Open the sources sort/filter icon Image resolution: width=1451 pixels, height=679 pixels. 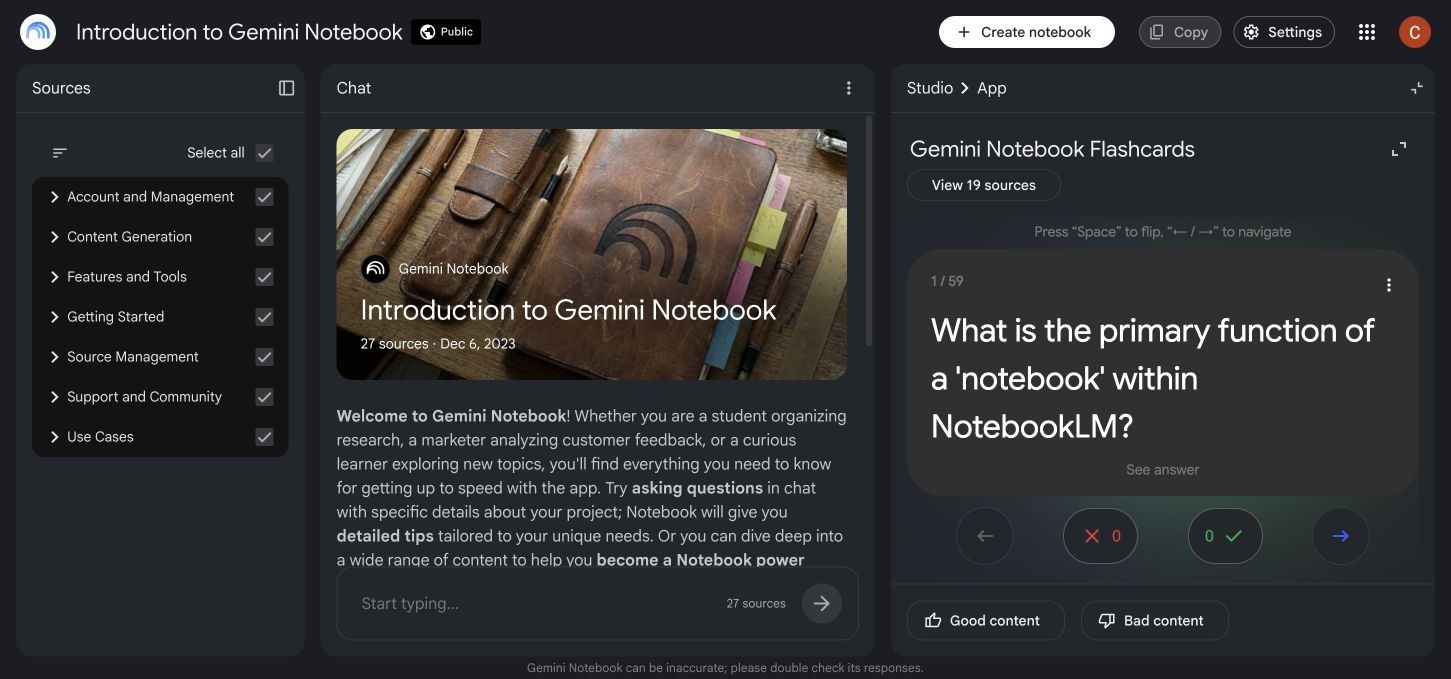coord(60,153)
